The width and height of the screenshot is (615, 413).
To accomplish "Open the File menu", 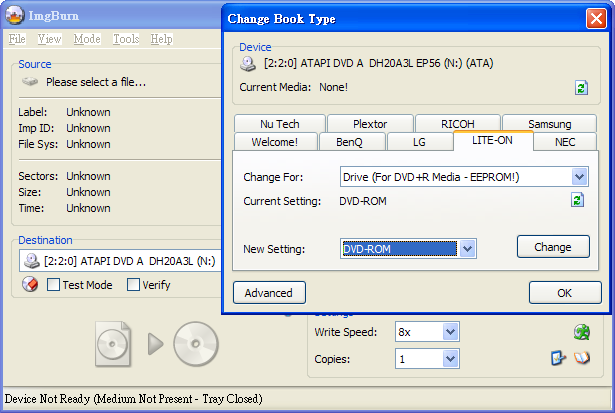I will tap(17, 39).
